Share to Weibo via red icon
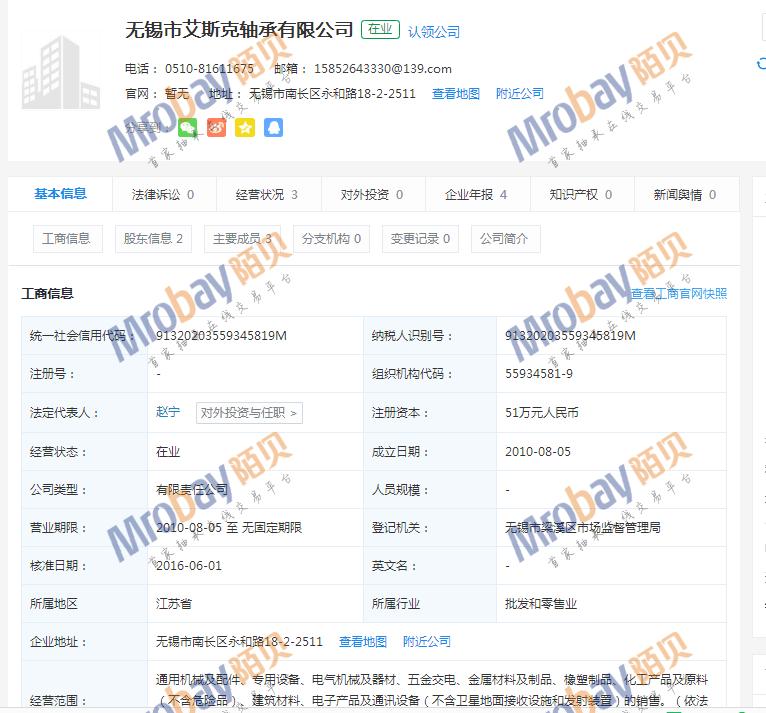 point(216,127)
